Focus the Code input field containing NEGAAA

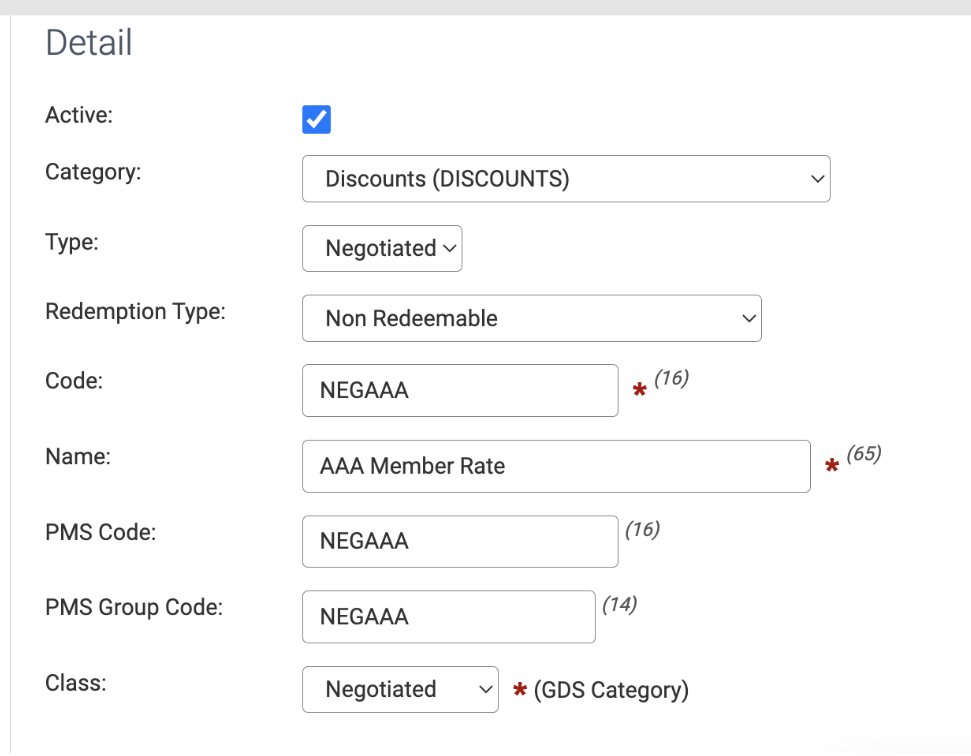click(x=460, y=391)
